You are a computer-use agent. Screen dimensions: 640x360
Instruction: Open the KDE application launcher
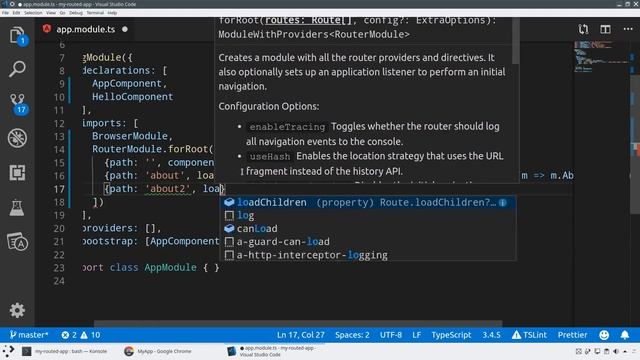(8, 351)
